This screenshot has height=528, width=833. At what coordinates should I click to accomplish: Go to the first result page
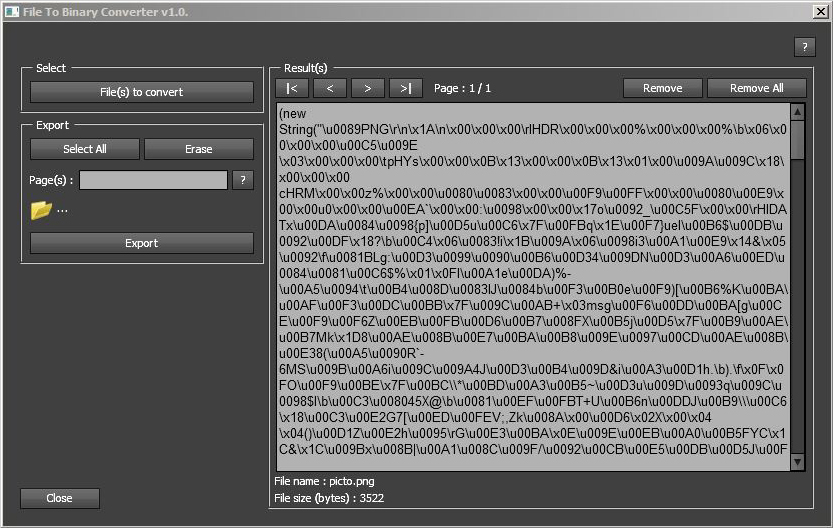tap(292, 88)
